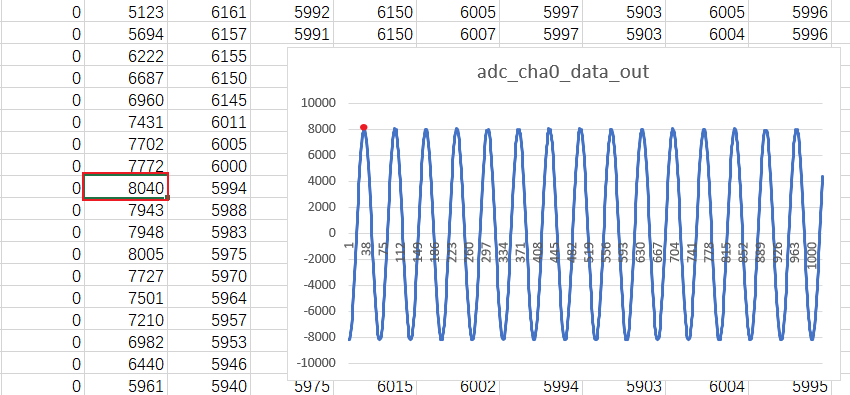Pick the cell reading 6000
The height and width of the screenshot is (395, 850).
tap(209, 165)
